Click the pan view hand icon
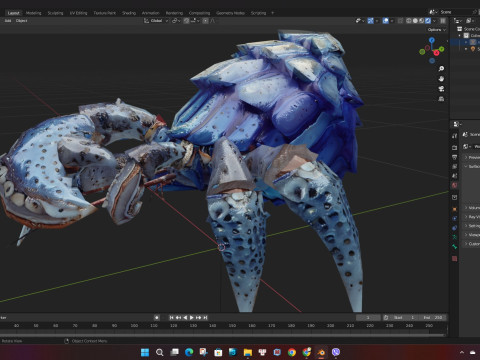The width and height of the screenshot is (480, 360). tap(441, 79)
